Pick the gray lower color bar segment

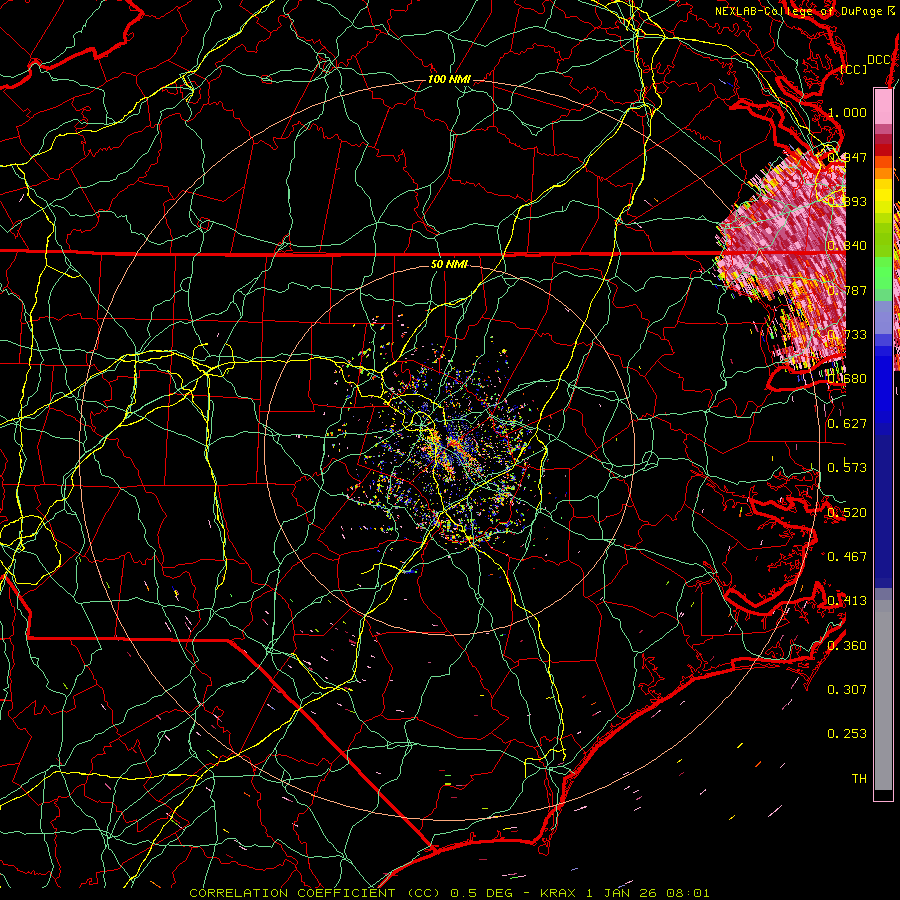(883, 695)
